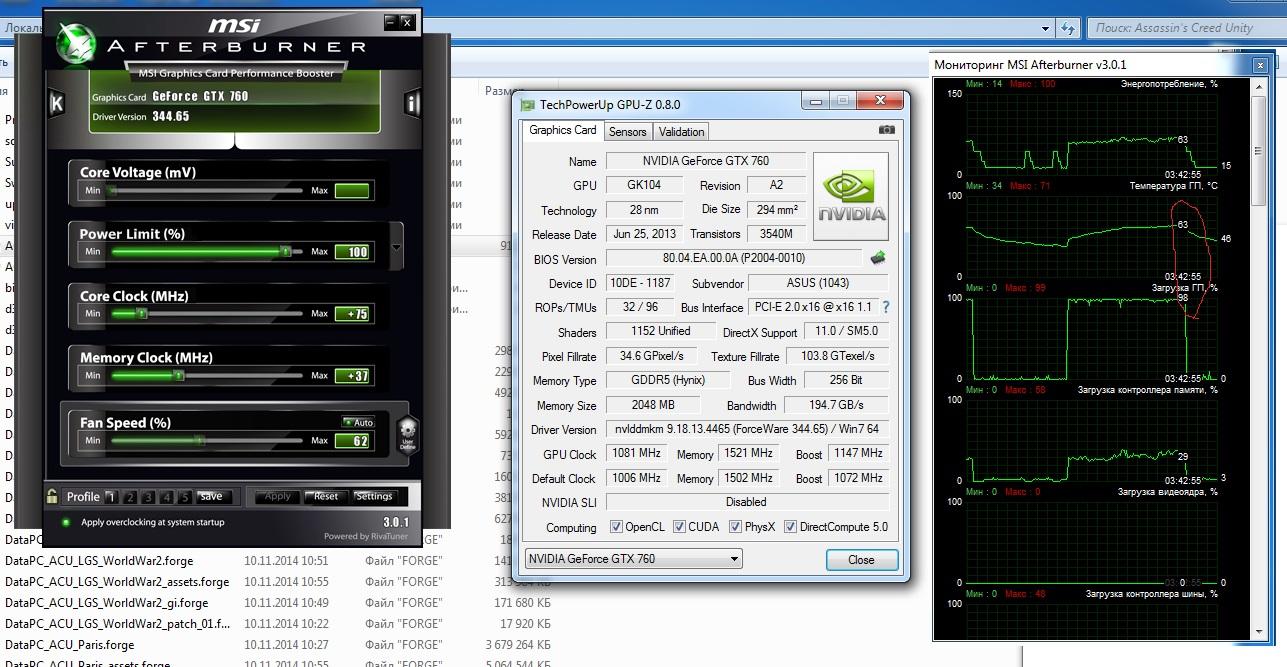Click the Driver Version nvlddmkm field
The width and height of the screenshot is (1287, 667).
[747, 430]
